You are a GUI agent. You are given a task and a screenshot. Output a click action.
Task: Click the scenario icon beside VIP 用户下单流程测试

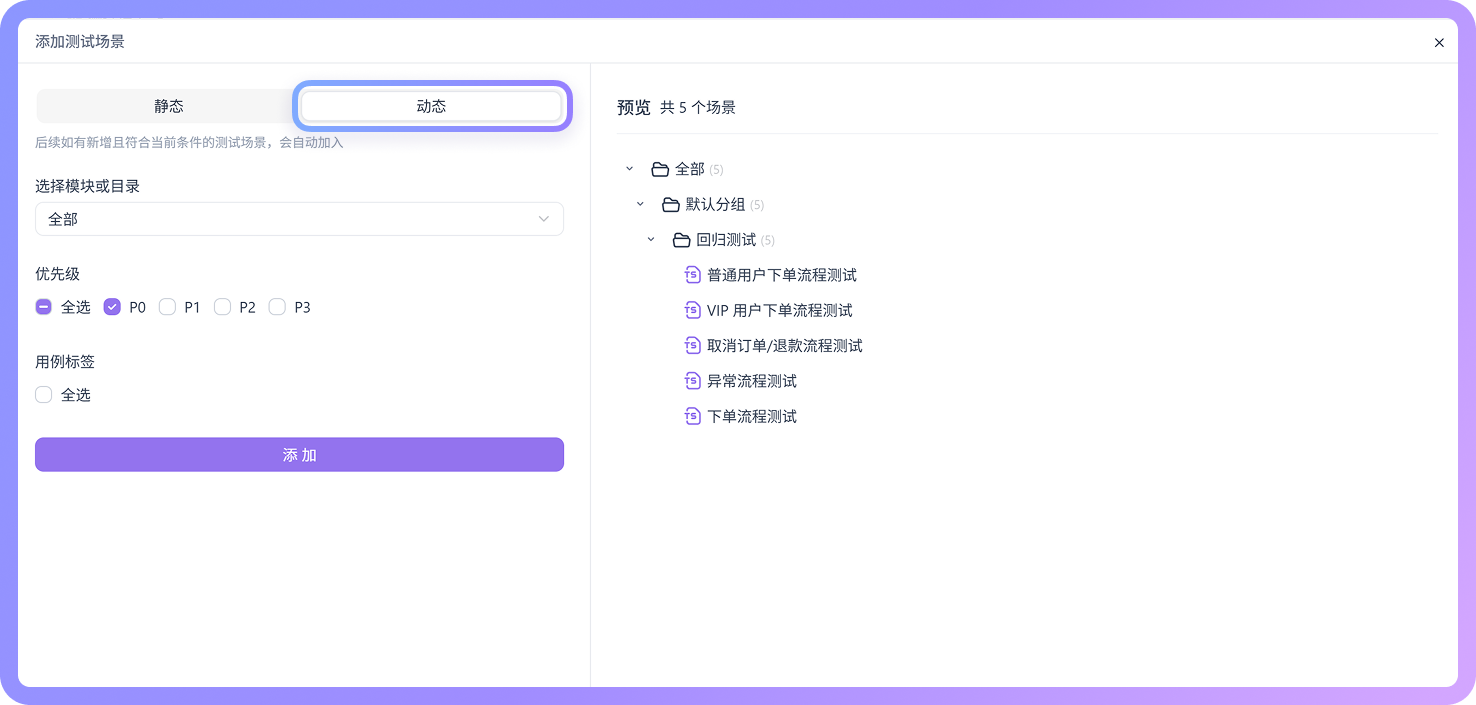coord(693,310)
